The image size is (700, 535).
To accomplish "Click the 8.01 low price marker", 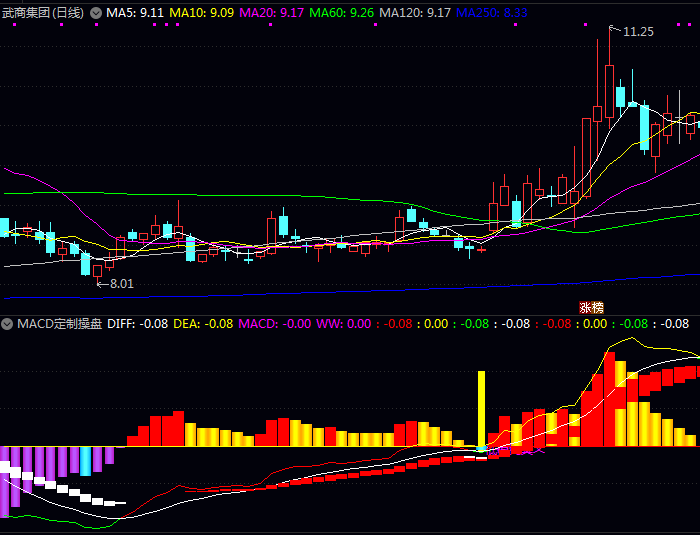I will tap(120, 284).
